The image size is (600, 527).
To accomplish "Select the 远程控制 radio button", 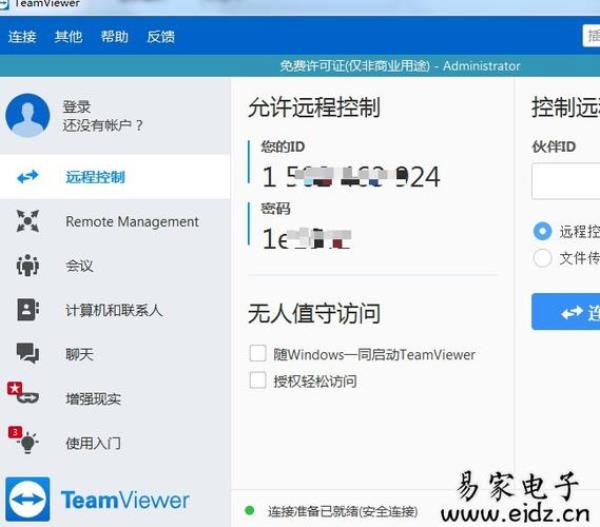I will coord(542,231).
